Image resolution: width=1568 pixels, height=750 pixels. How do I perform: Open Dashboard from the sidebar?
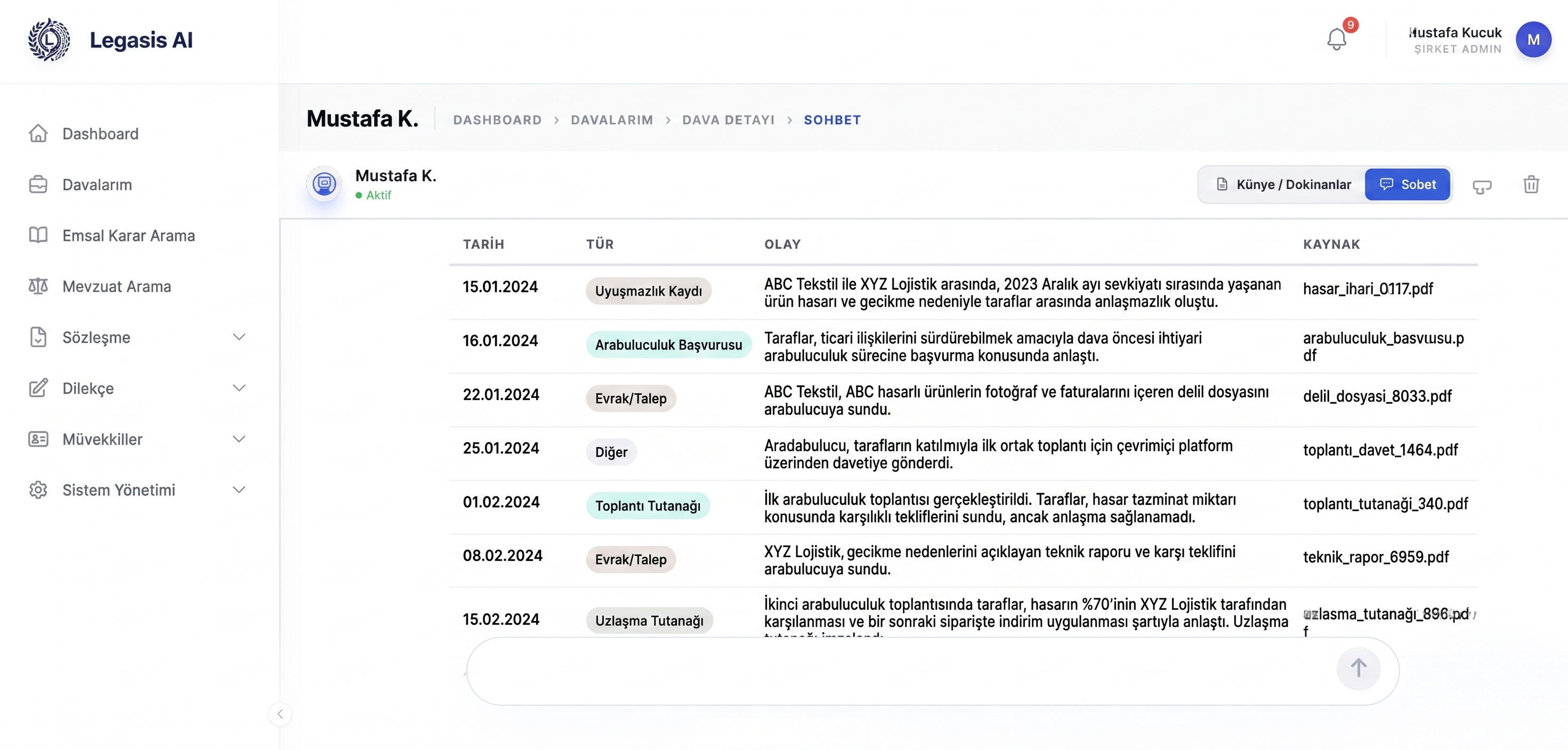(x=100, y=133)
